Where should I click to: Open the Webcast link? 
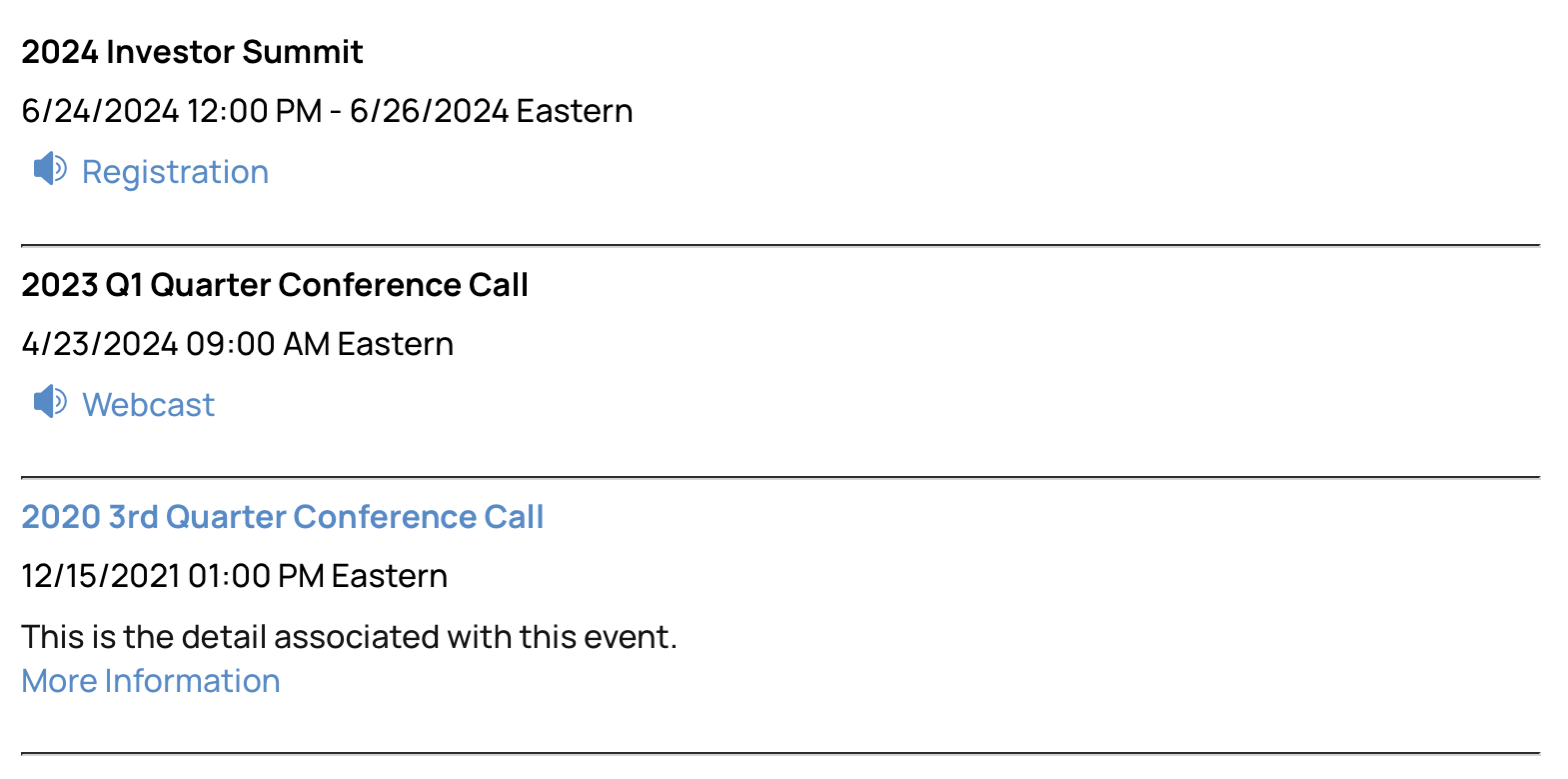click(x=148, y=405)
